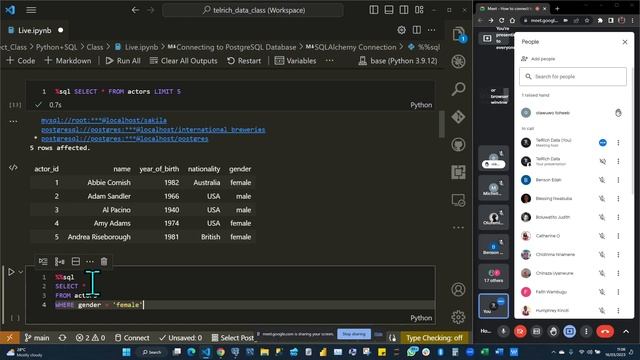Click notebook vertical scrollbar
The height and width of the screenshot is (360, 640).
pyautogui.click(x=441, y=124)
